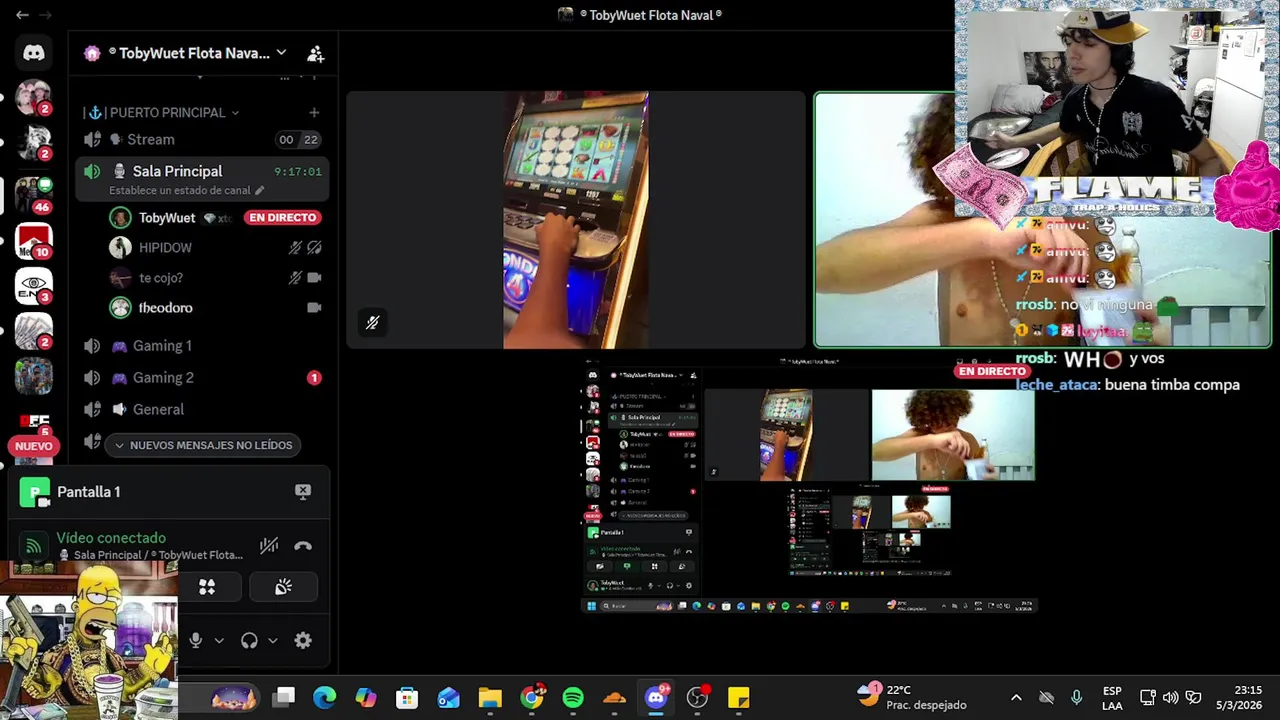This screenshot has height=720, width=1280.
Task: Open the soundboard button
Action: point(283,588)
